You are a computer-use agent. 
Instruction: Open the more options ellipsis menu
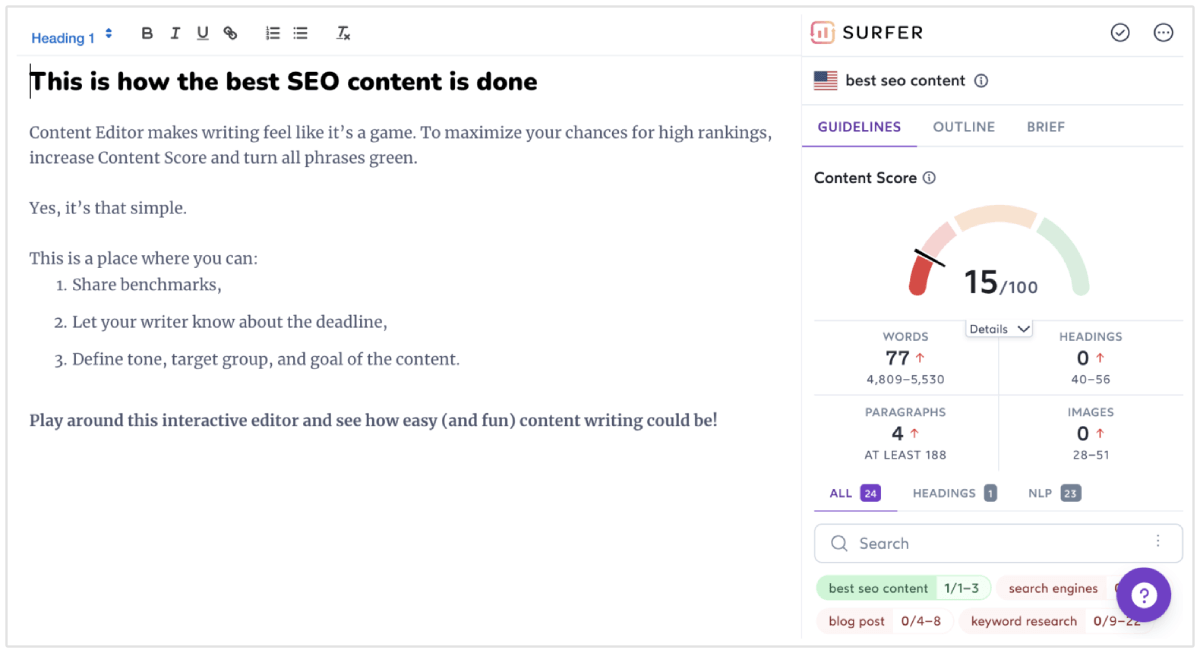[1163, 33]
